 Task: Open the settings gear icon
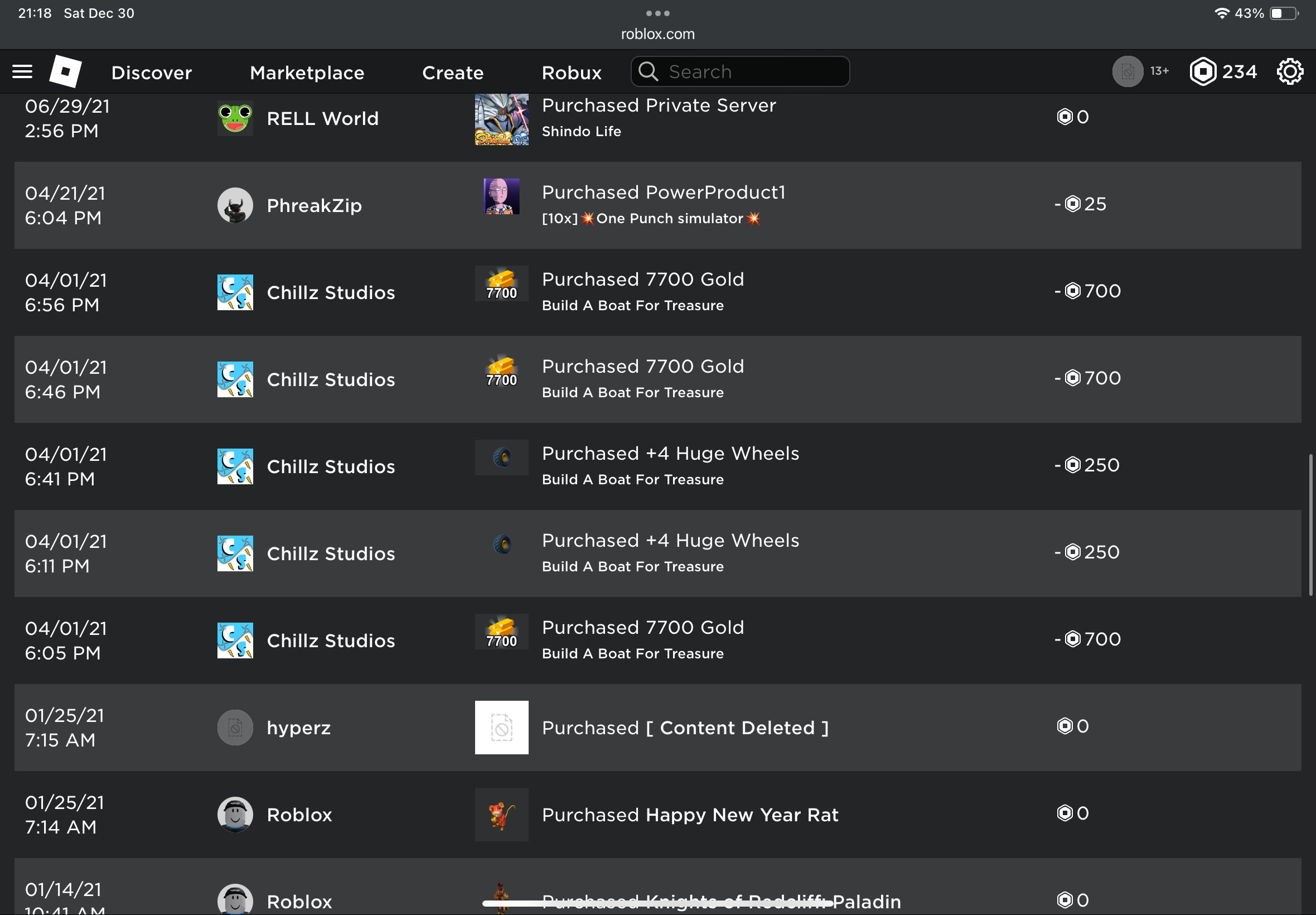pos(1290,71)
